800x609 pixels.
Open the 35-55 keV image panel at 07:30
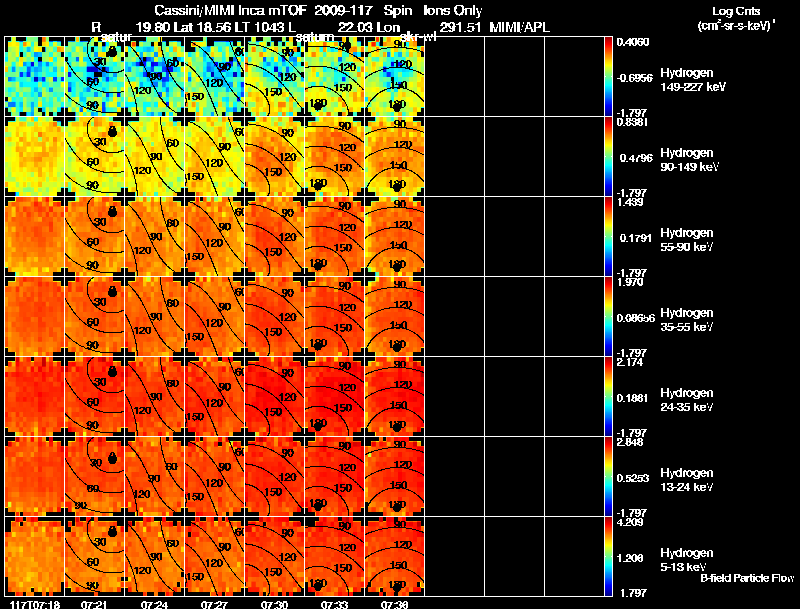[x=274, y=317]
